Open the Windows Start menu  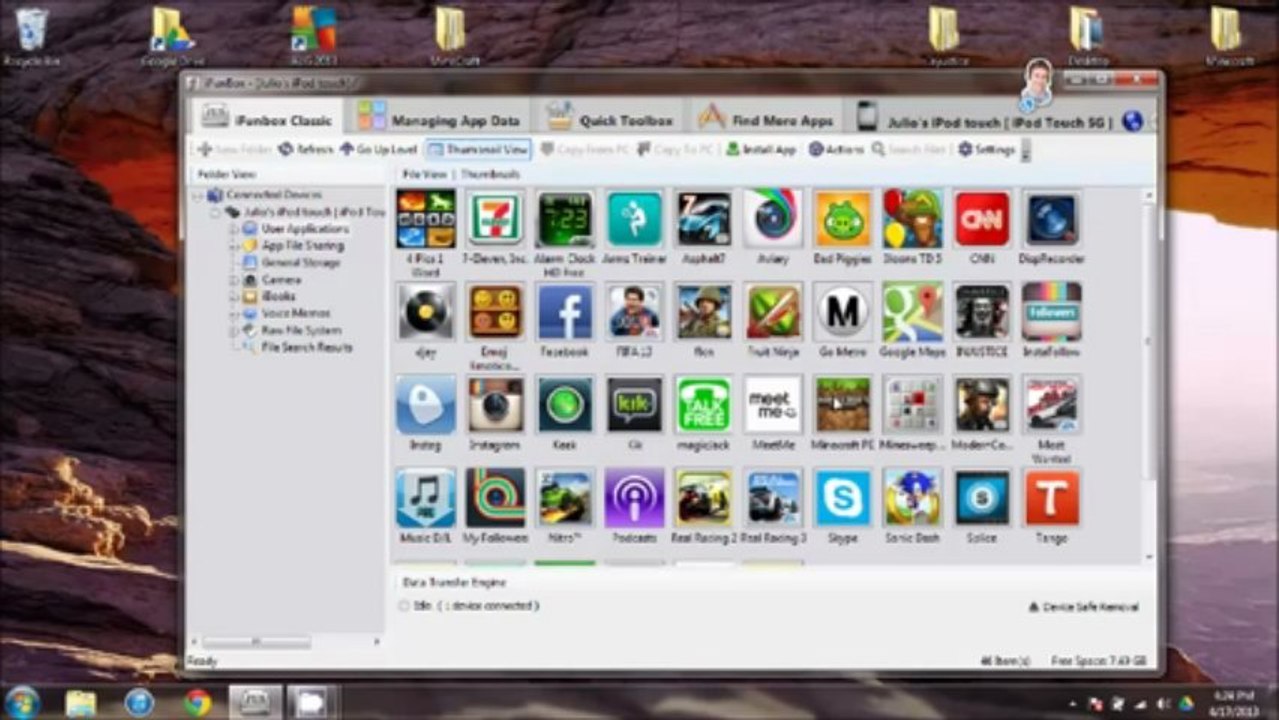[x=22, y=701]
